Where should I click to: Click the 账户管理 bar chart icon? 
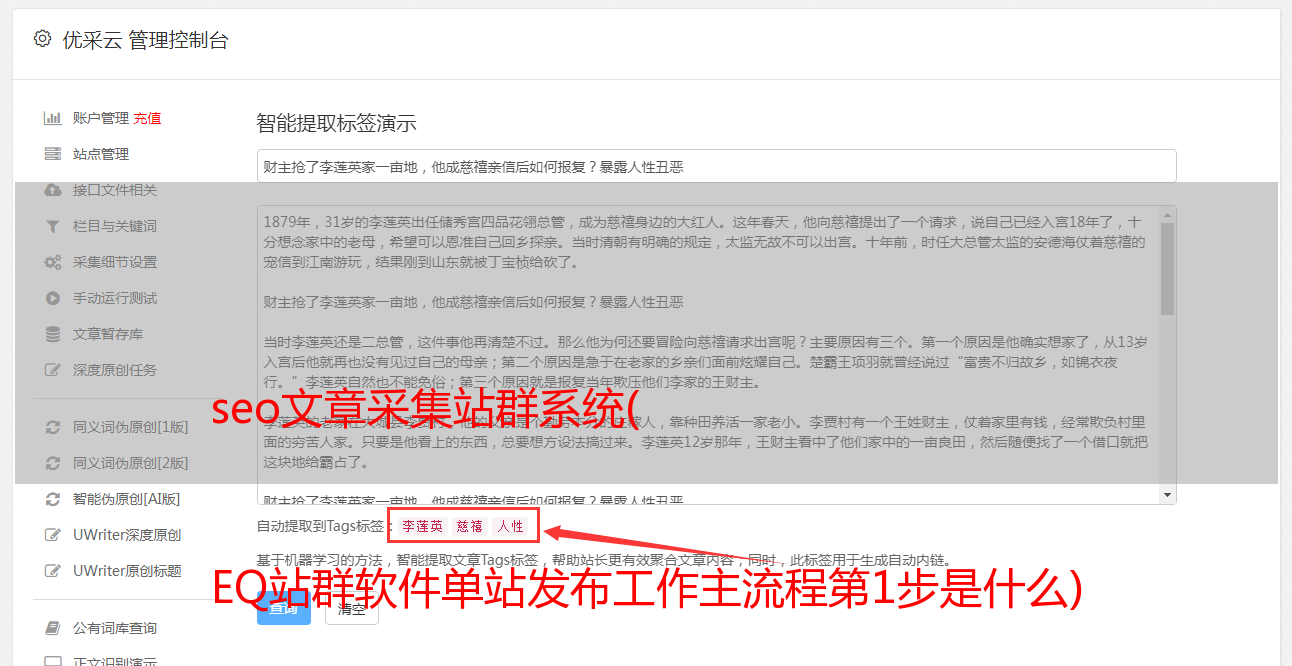click(53, 118)
